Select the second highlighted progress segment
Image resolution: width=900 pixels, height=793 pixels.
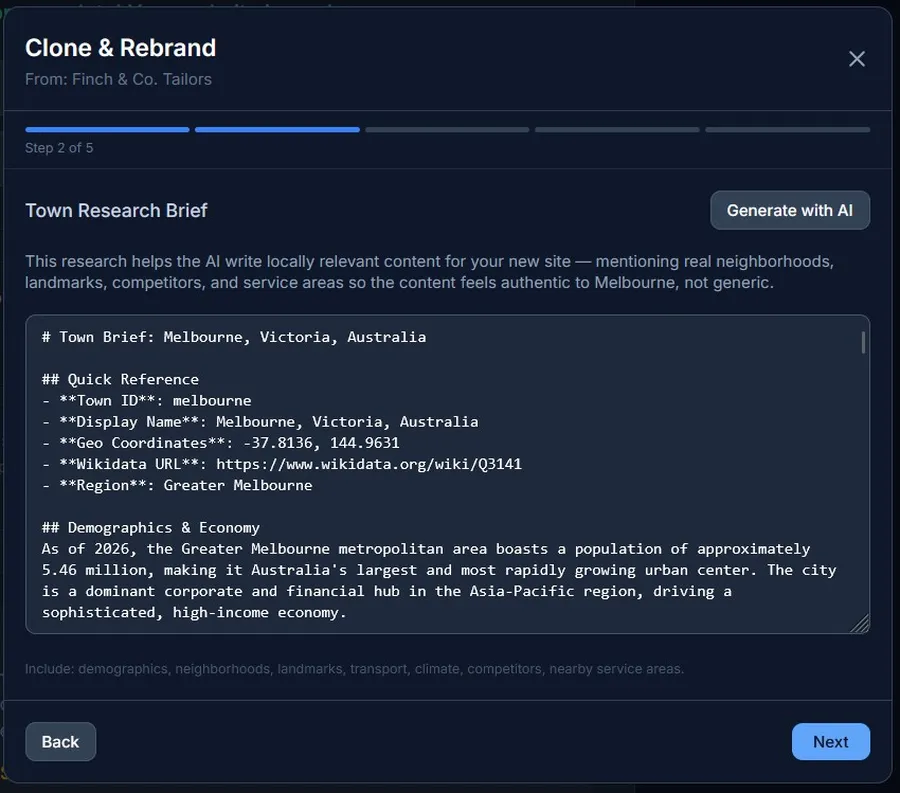[x=277, y=129]
